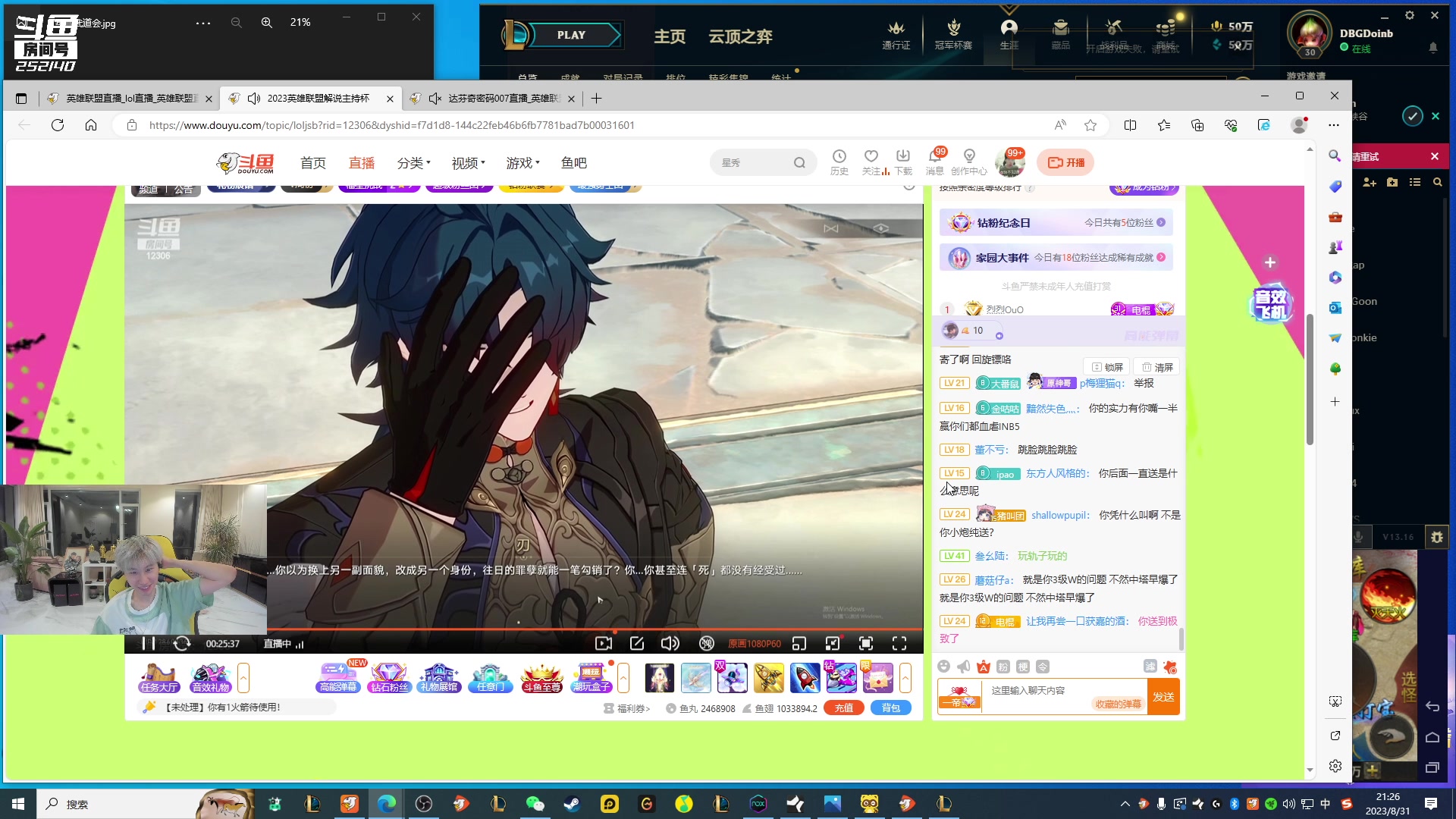Expand the 分类 category dropdown
1456x819 pixels.
(413, 163)
